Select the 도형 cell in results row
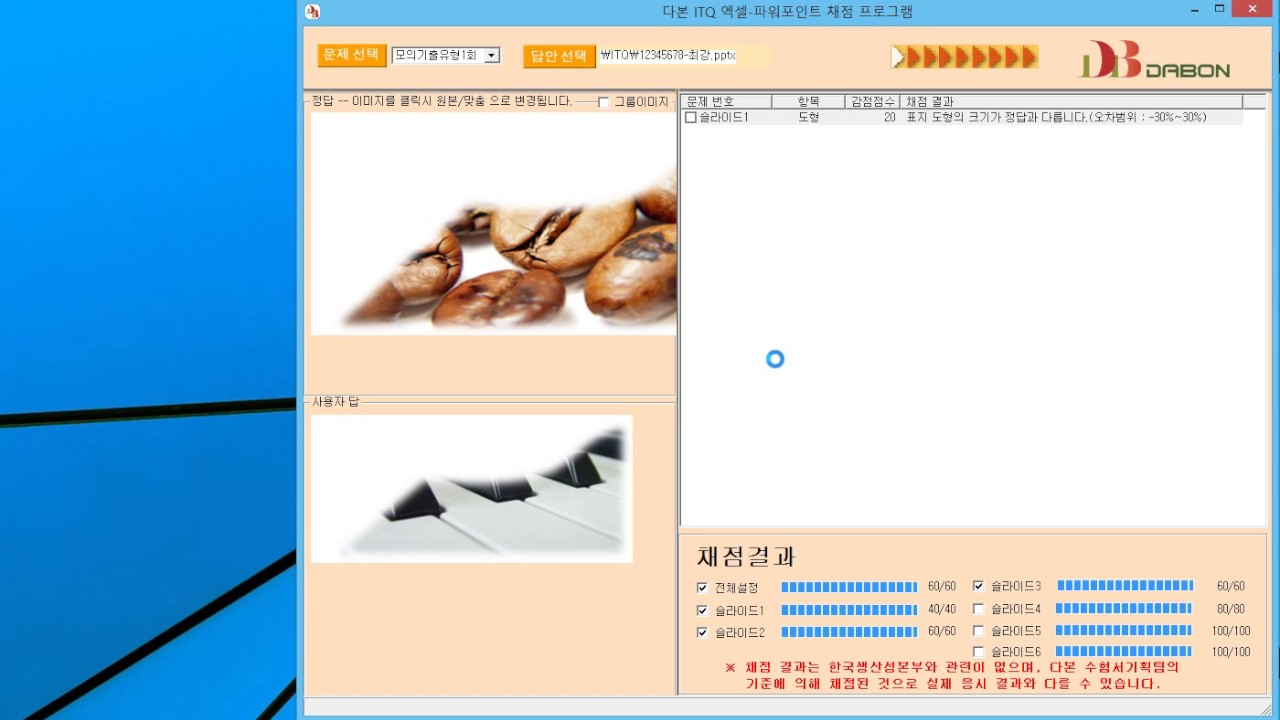The image size is (1280, 720). (808, 117)
